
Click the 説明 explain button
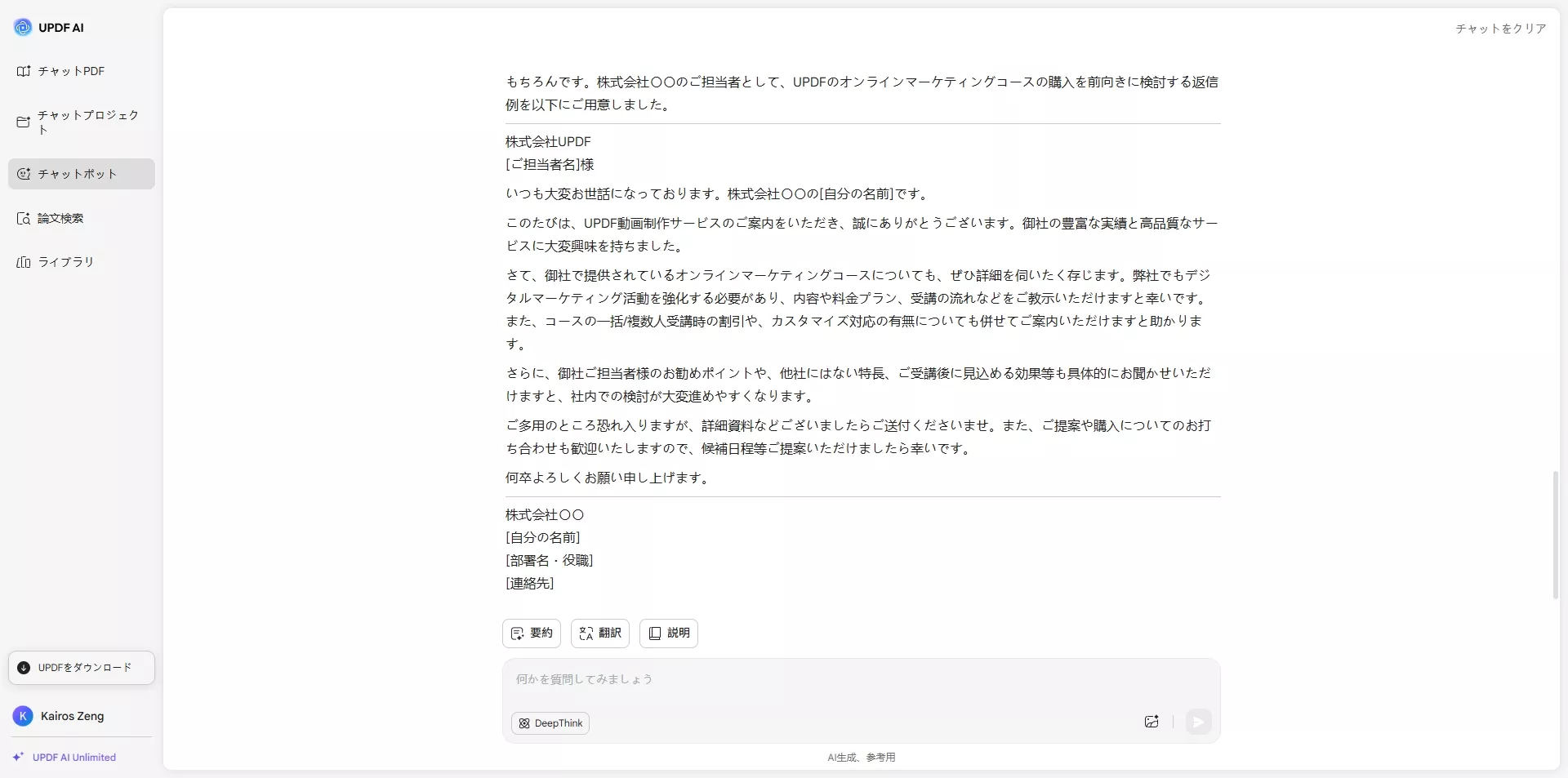(x=669, y=634)
